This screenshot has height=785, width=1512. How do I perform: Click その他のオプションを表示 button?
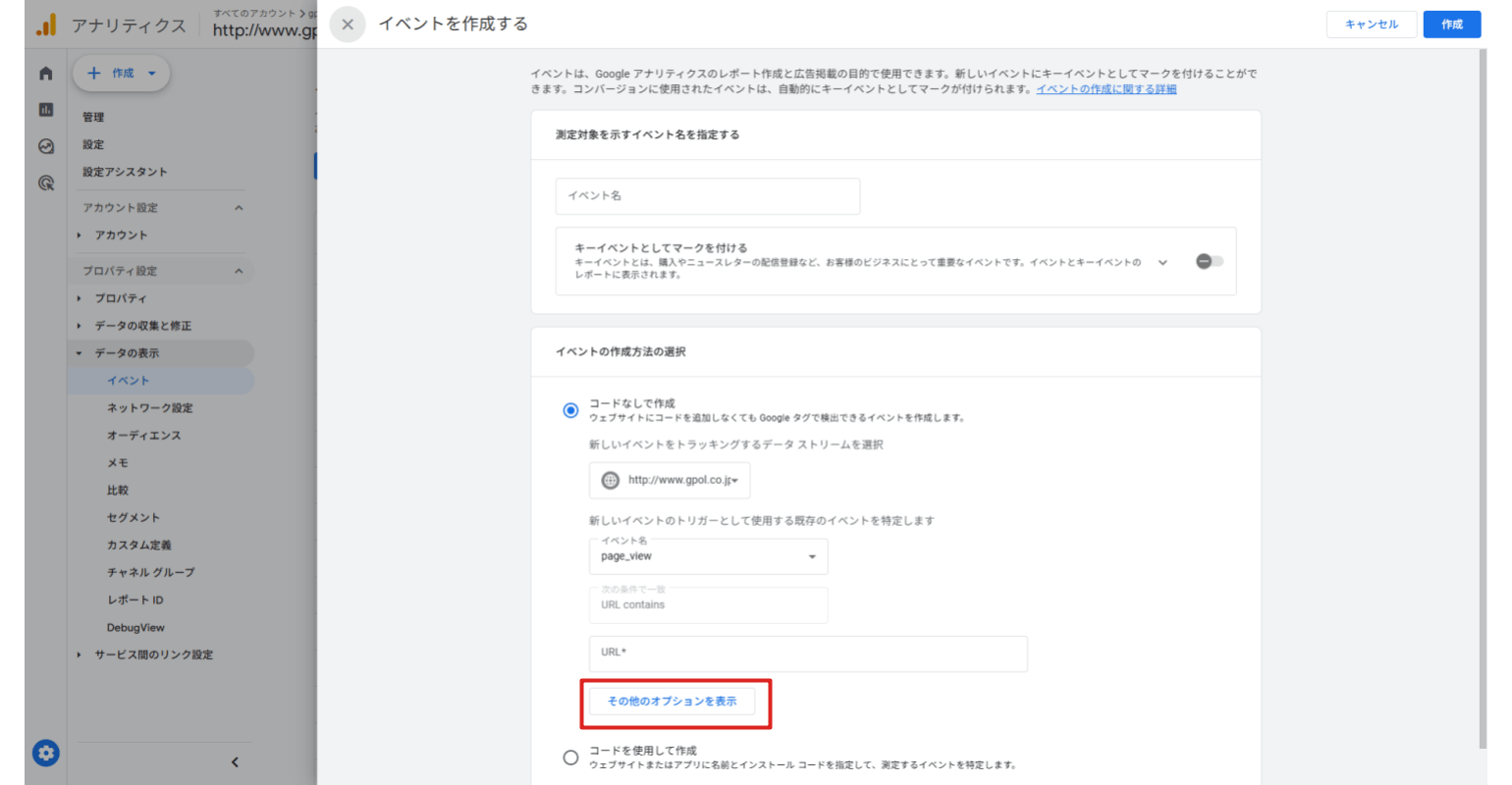pyautogui.click(x=674, y=702)
